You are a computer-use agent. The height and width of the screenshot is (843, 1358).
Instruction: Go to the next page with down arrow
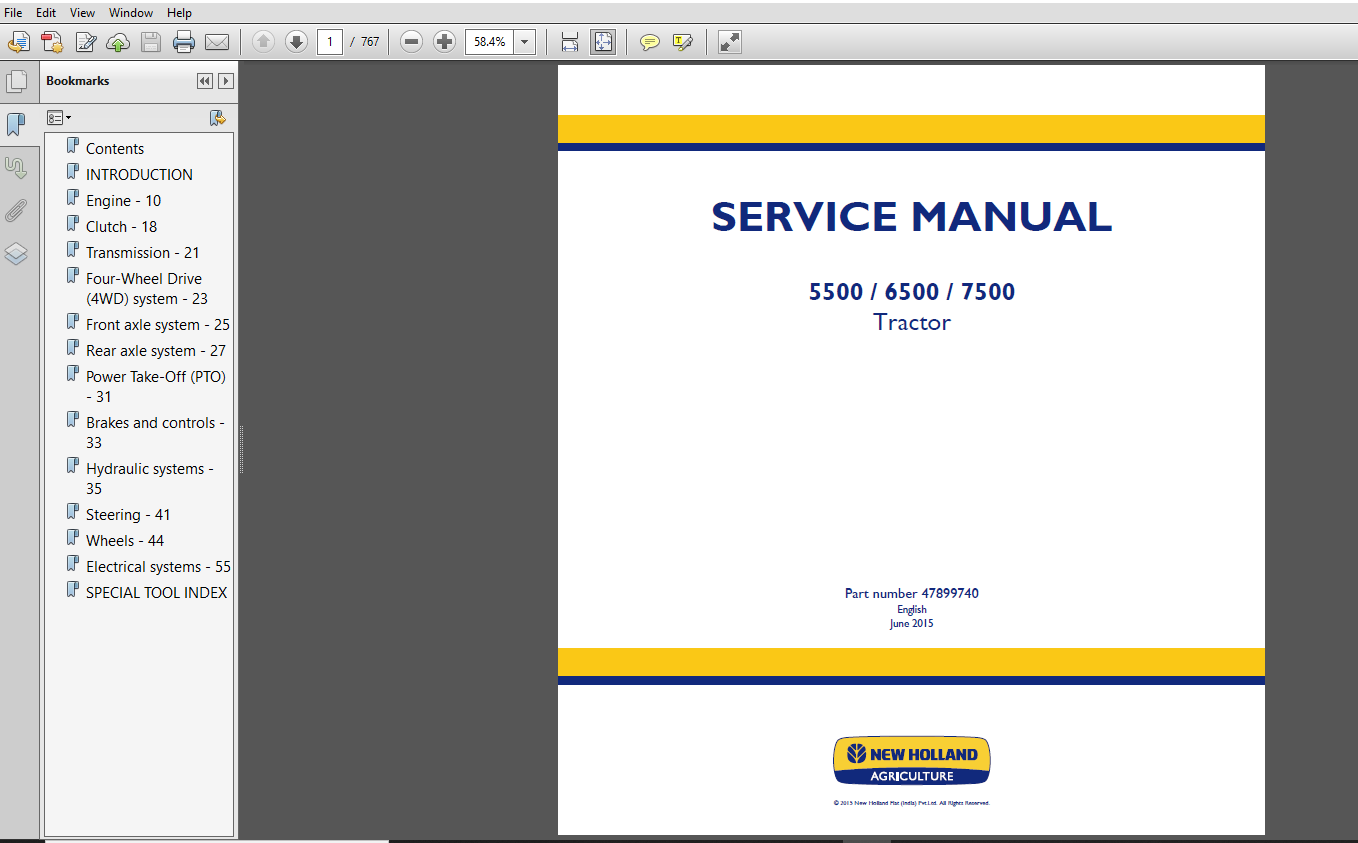pyautogui.click(x=296, y=42)
